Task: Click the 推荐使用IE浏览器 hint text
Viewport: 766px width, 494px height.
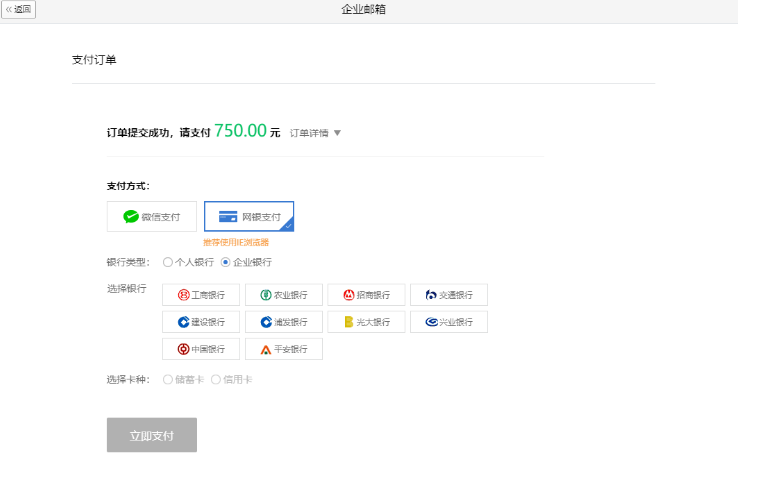Action: (236, 242)
